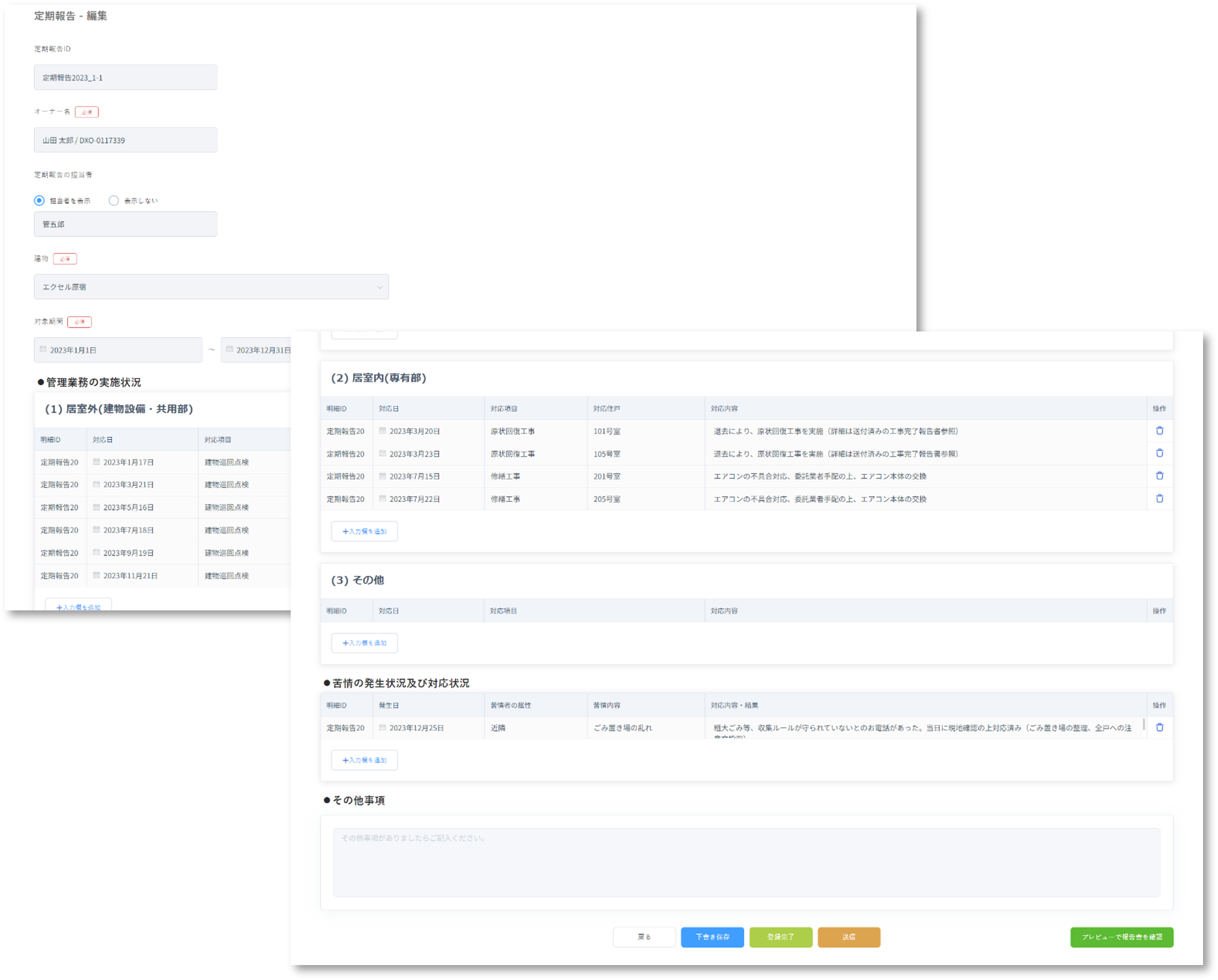Screen dimensions: 1218x980
Task: Delete the 201号室 row with trash icon
Action: point(1159,476)
